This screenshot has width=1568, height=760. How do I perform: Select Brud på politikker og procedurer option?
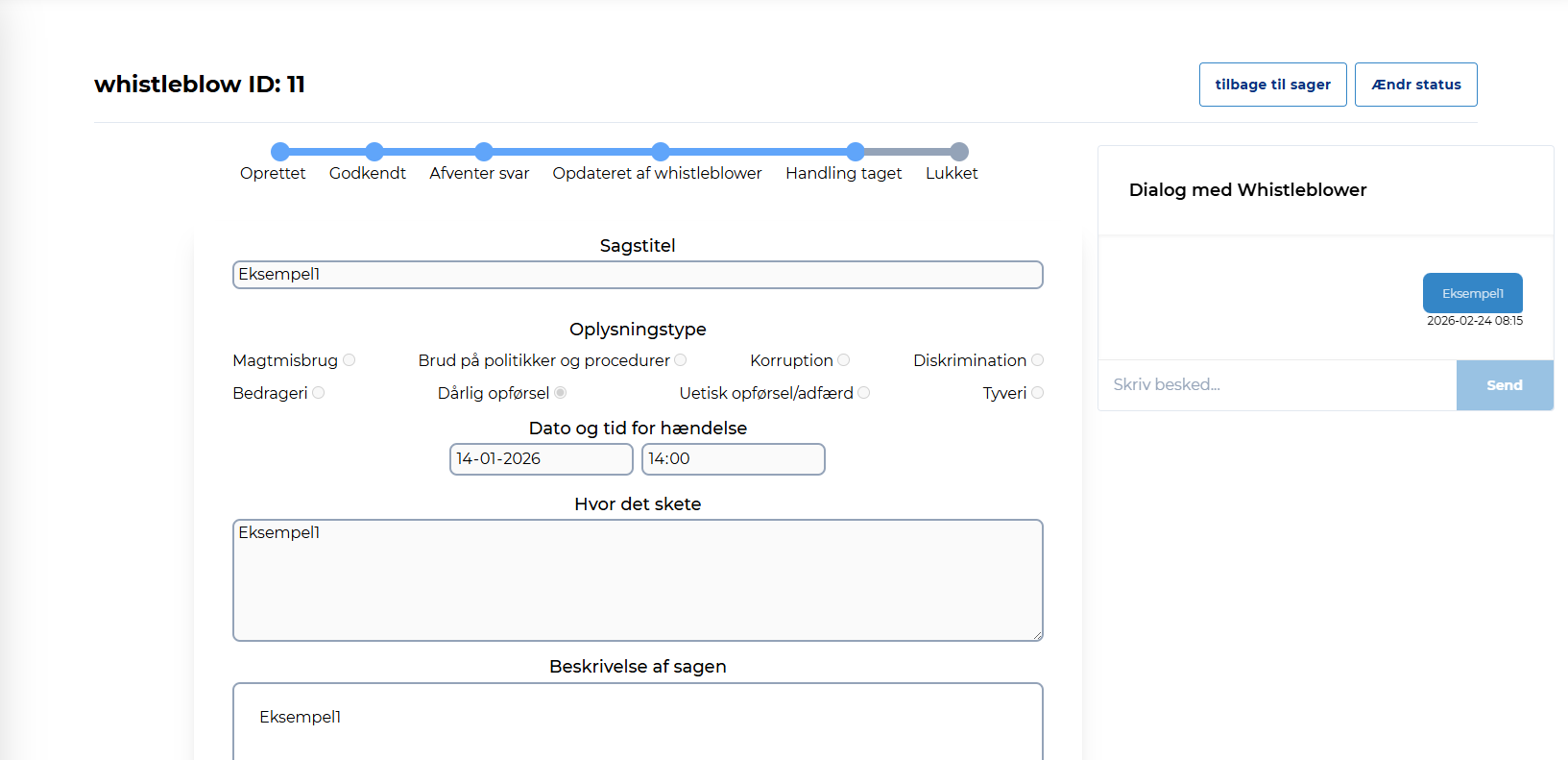[681, 360]
